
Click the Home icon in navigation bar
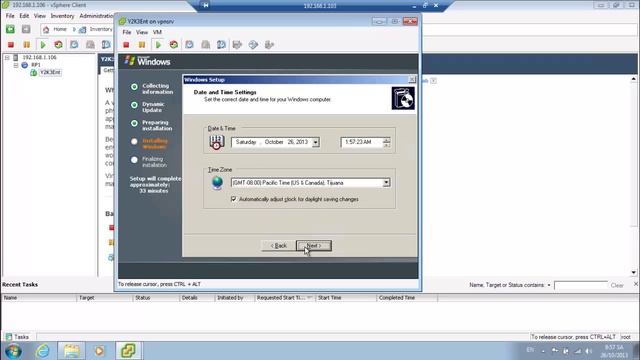tap(46, 29)
